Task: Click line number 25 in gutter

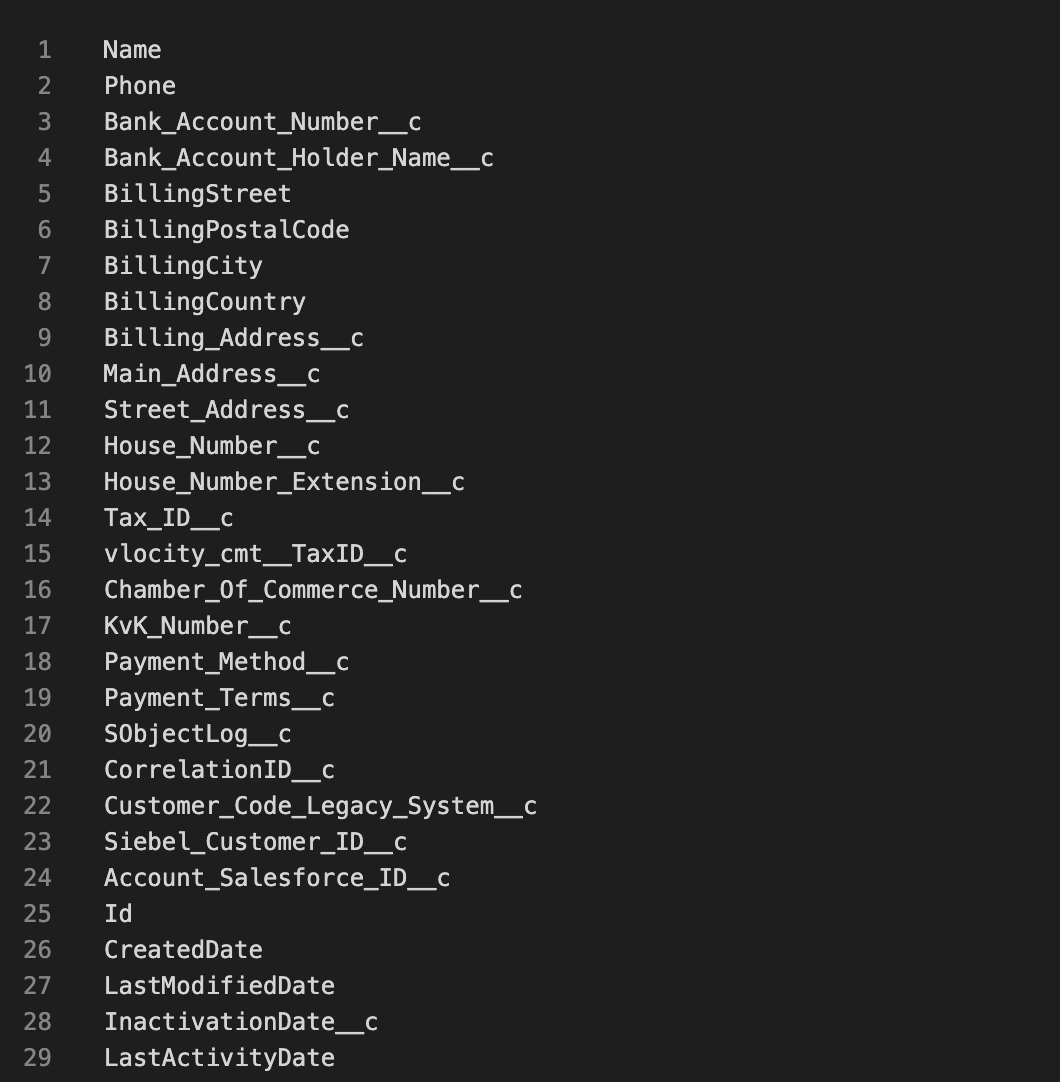Action: (37, 914)
